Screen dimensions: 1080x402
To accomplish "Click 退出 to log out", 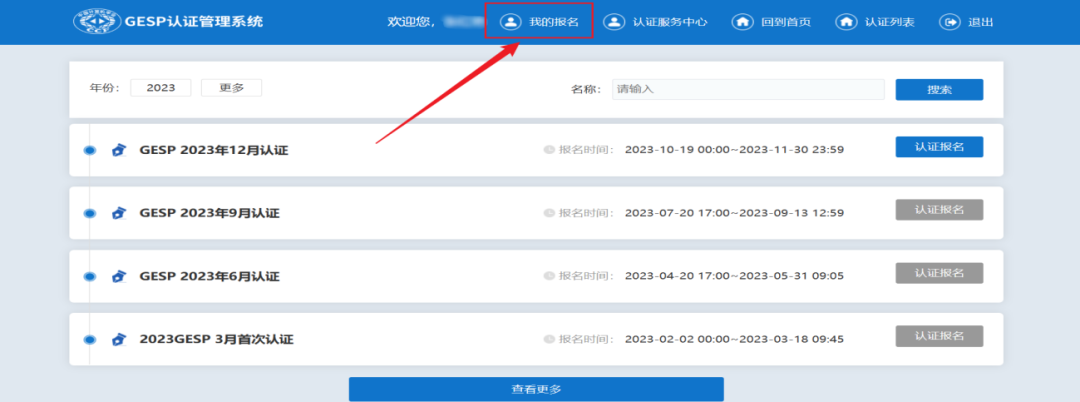I will coord(966,22).
